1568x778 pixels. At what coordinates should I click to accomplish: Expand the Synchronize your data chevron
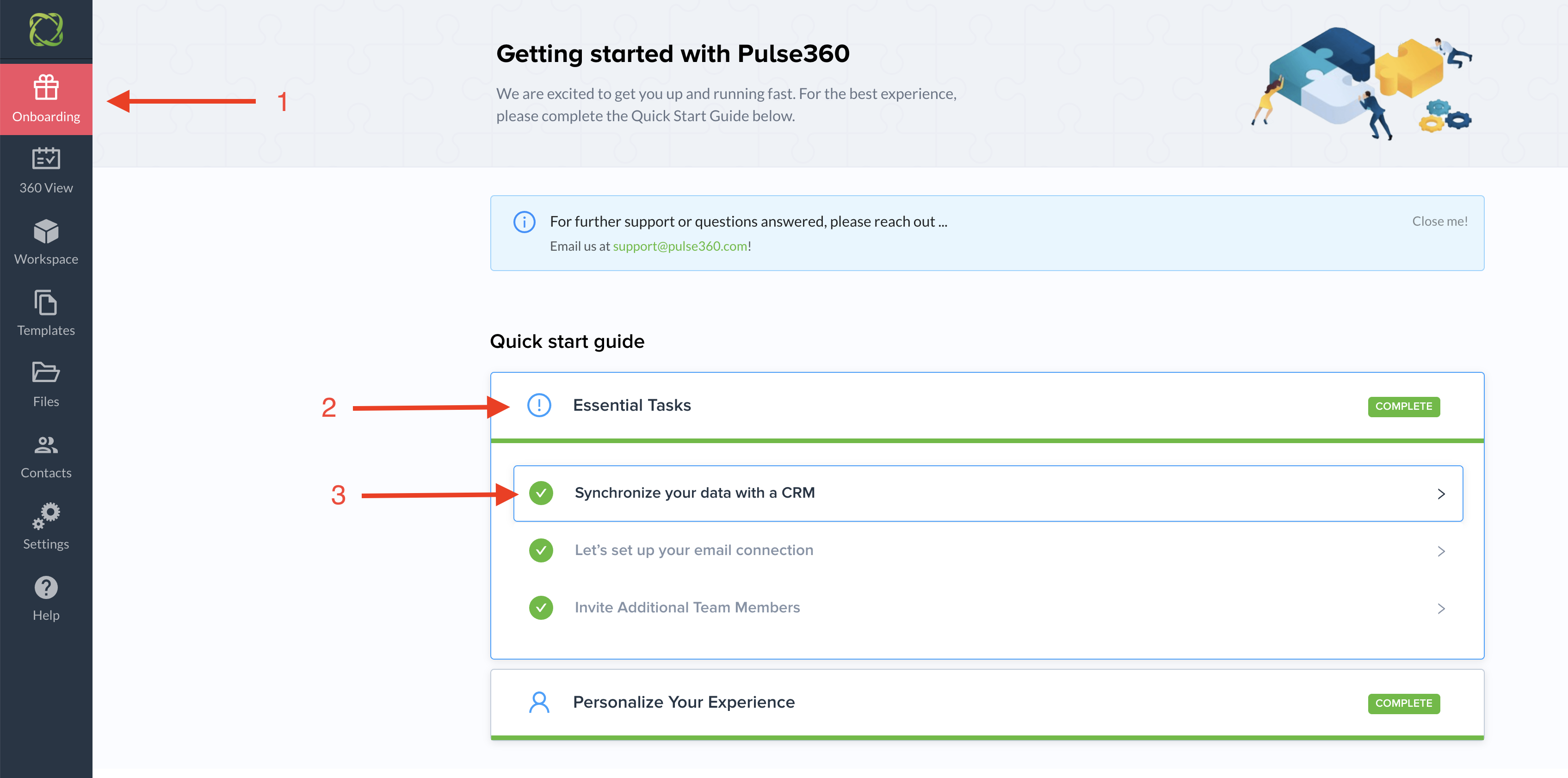click(x=1441, y=494)
